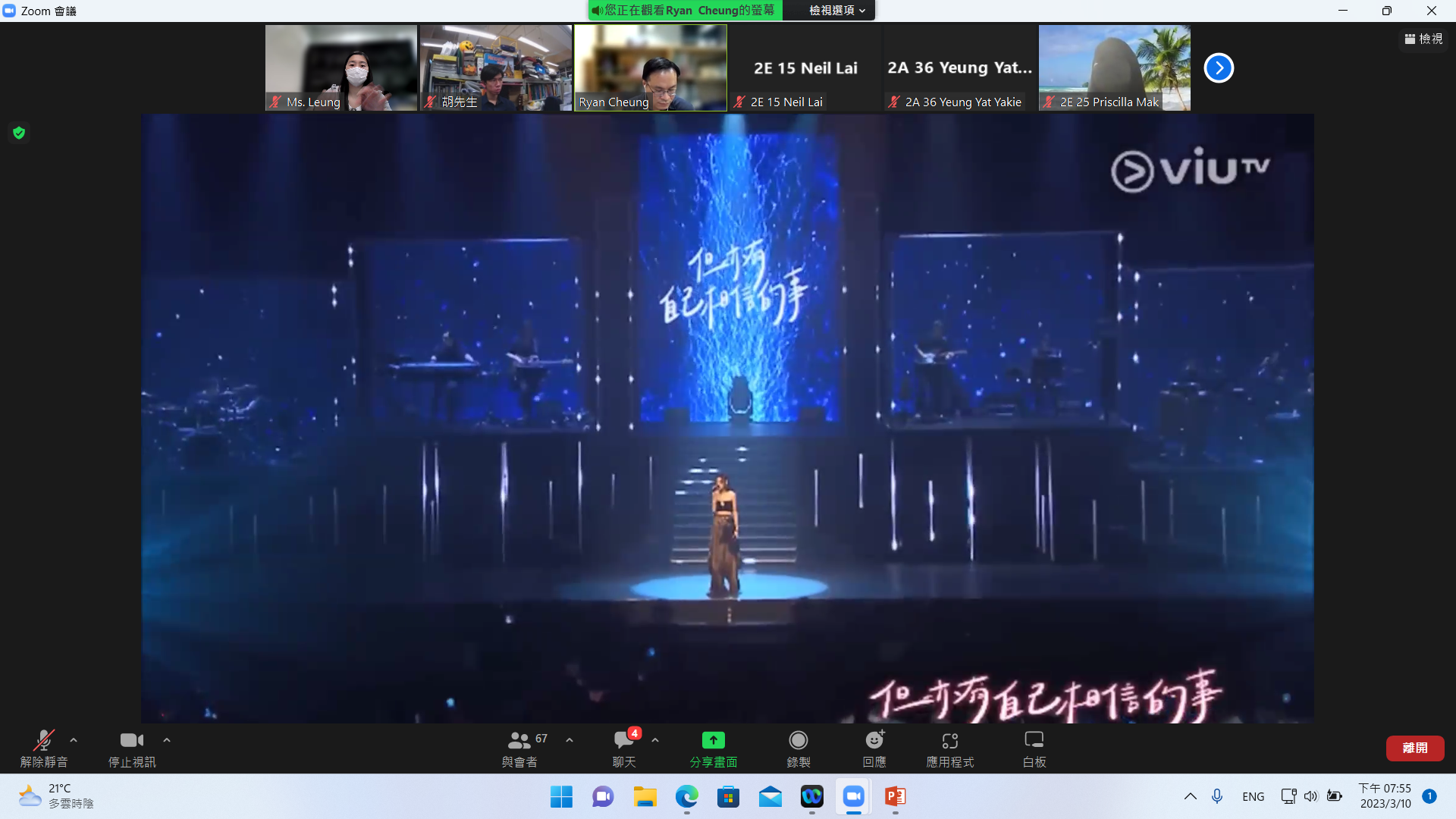Open the Participants (與會者) panel icon

[x=519, y=740]
